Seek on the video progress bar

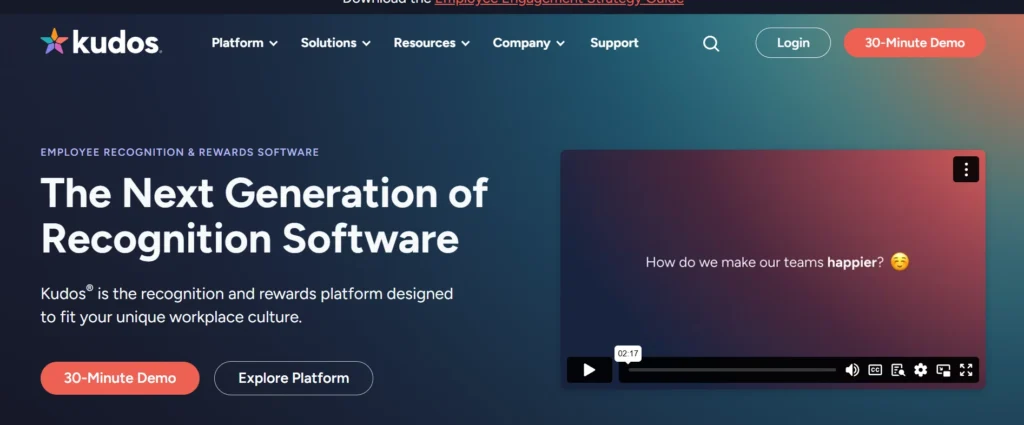[x=732, y=370]
